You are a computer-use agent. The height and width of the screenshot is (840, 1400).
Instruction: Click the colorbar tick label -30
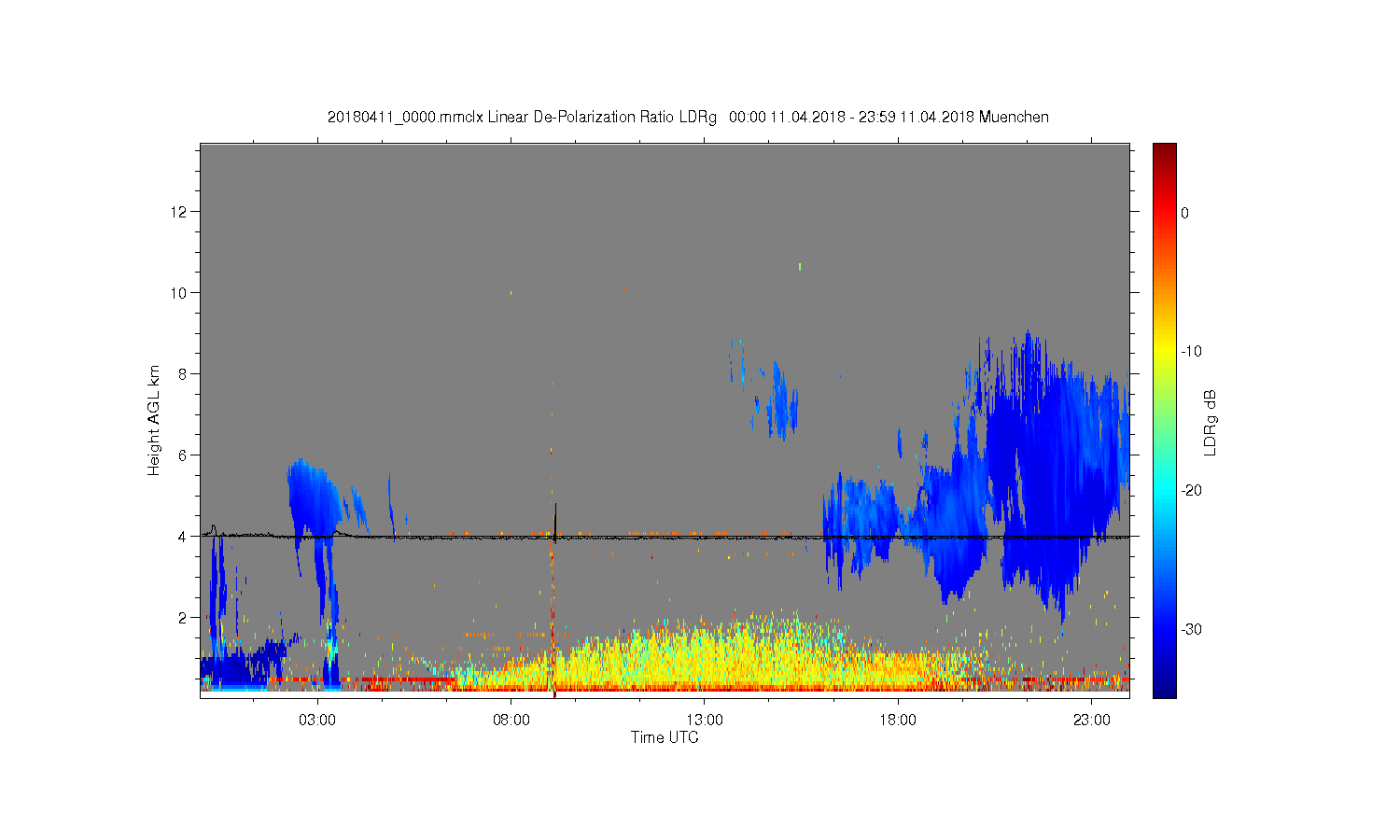pos(1190,630)
